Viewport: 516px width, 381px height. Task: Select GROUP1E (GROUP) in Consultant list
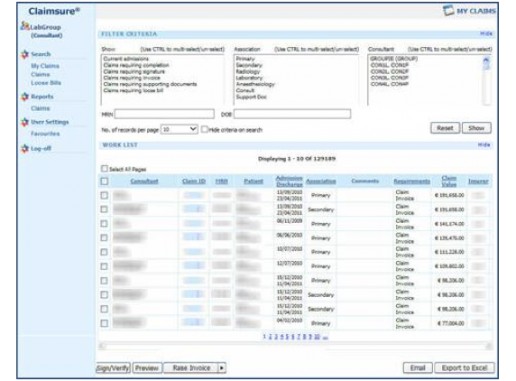pos(394,59)
